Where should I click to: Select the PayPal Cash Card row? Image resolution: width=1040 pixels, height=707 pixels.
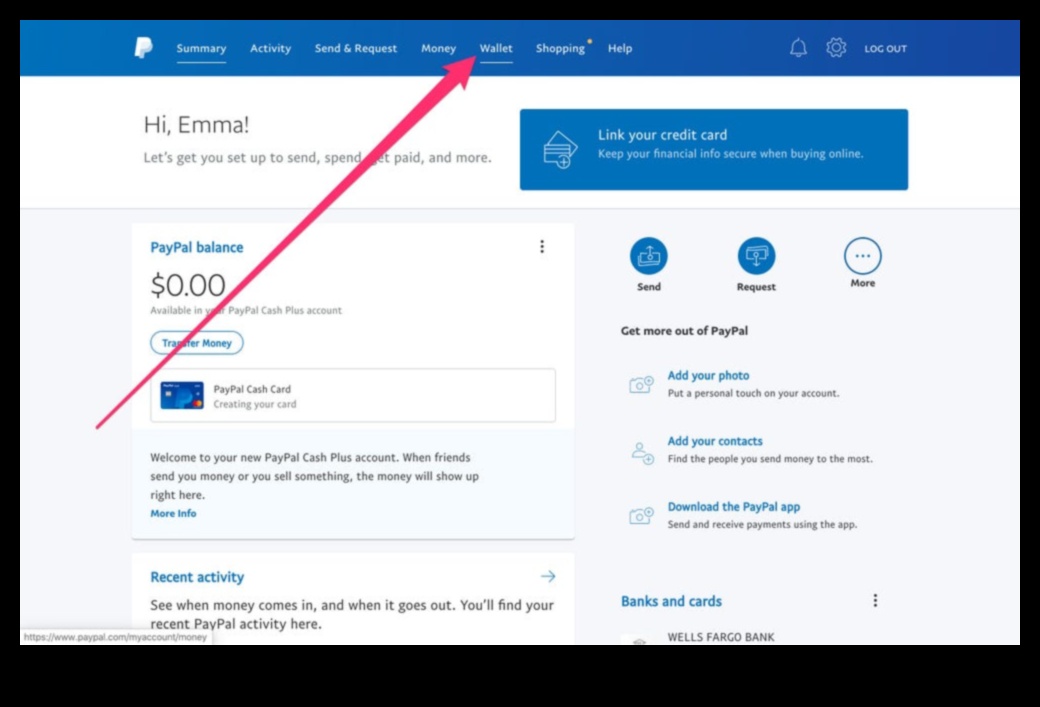pos(353,395)
